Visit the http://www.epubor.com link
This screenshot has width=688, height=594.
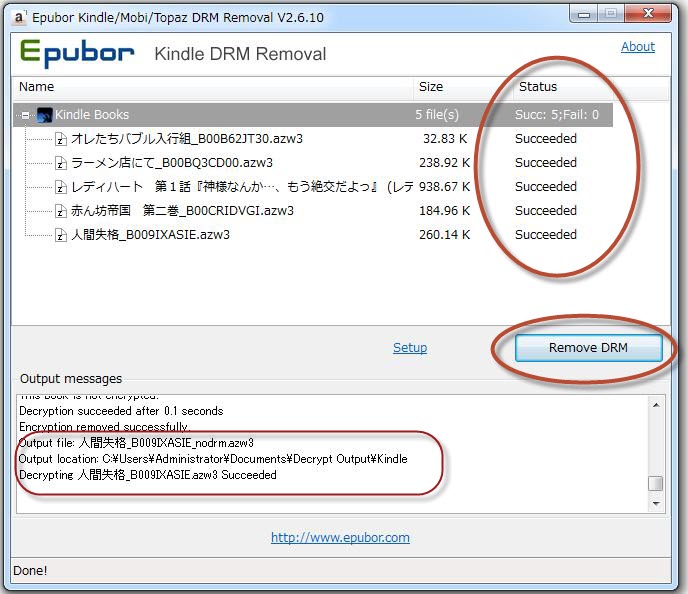coord(340,538)
